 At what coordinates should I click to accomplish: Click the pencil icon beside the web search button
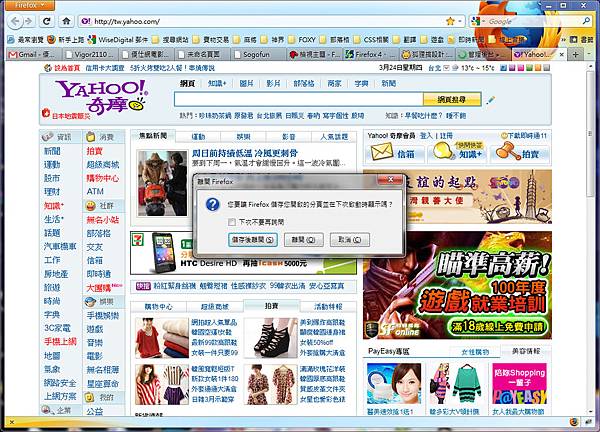pos(490,100)
